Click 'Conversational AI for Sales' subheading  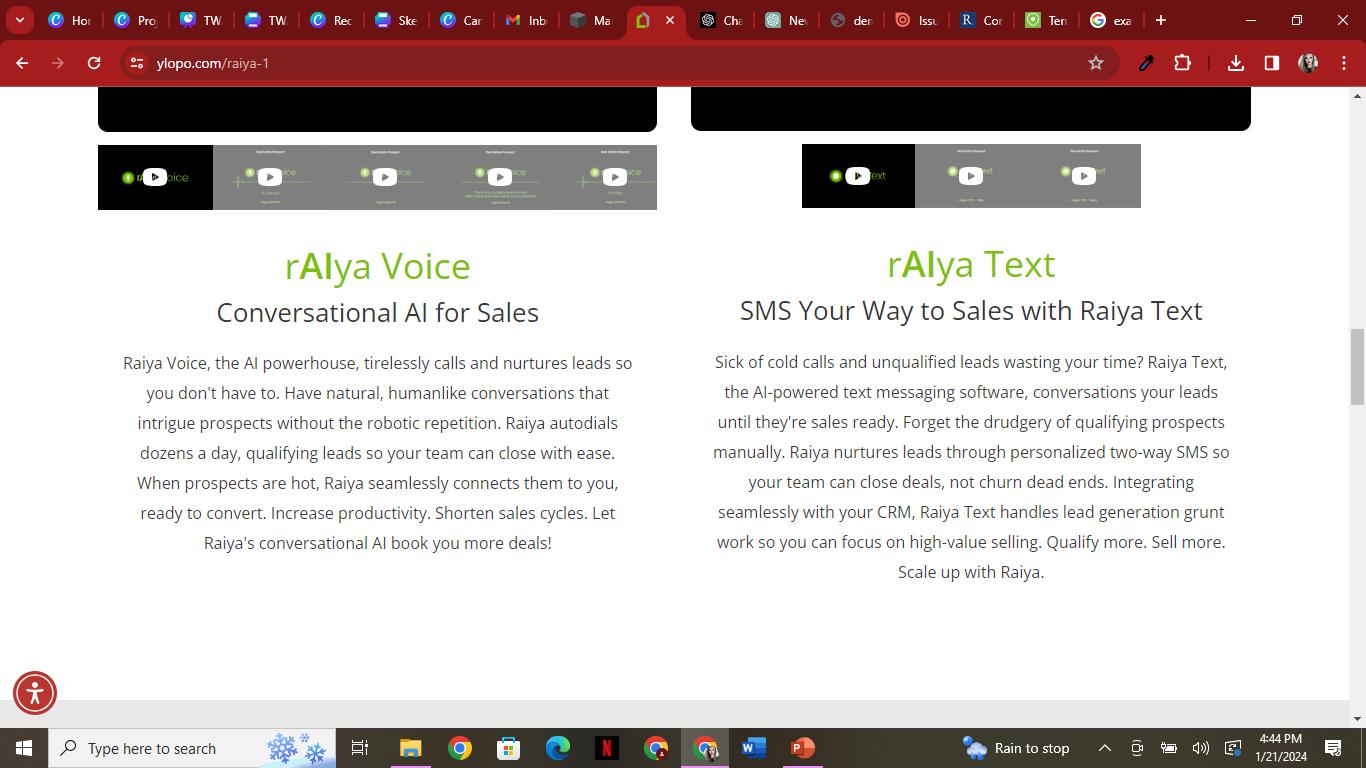[378, 312]
